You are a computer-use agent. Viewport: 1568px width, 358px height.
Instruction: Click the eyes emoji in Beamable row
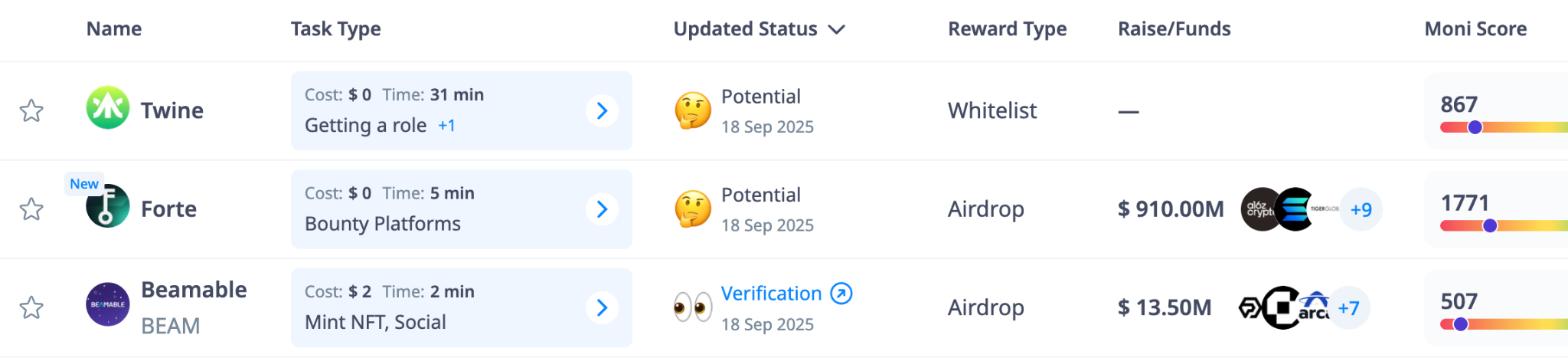coord(693,307)
